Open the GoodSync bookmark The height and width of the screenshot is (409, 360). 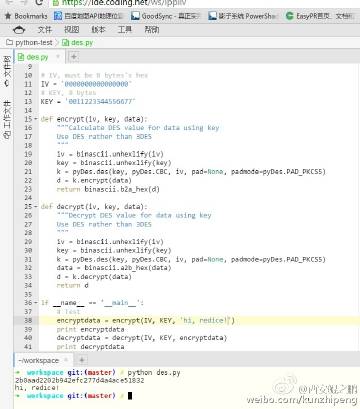point(166,16)
